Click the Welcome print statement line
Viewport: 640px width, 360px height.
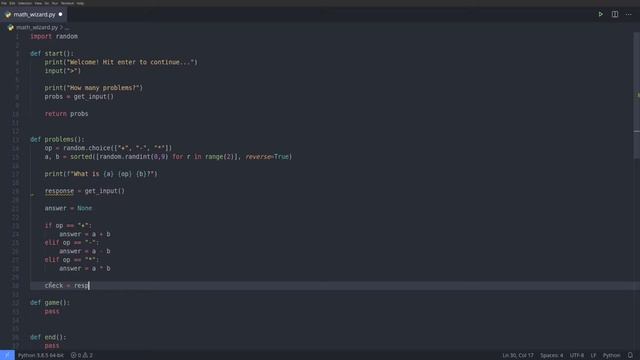[x=121, y=62]
